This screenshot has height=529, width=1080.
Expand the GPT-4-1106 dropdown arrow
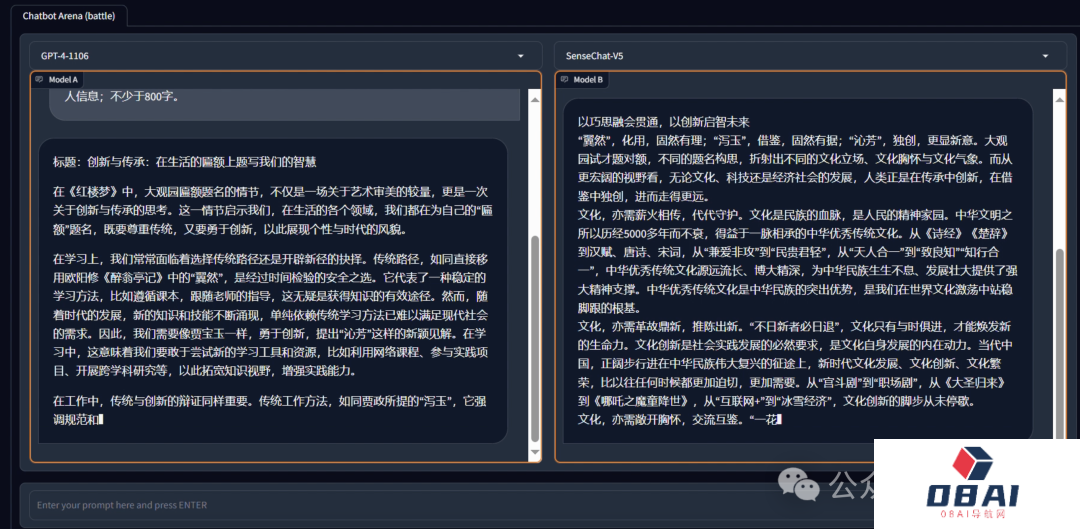click(x=521, y=56)
